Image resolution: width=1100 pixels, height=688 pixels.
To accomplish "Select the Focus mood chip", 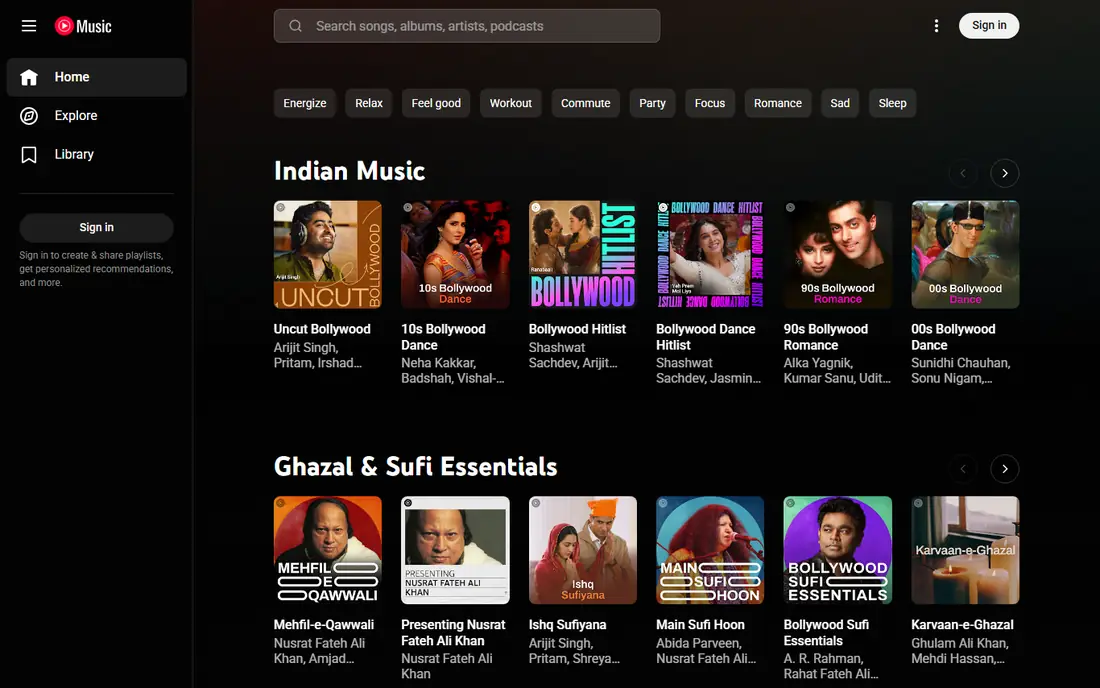I will click(x=709, y=103).
